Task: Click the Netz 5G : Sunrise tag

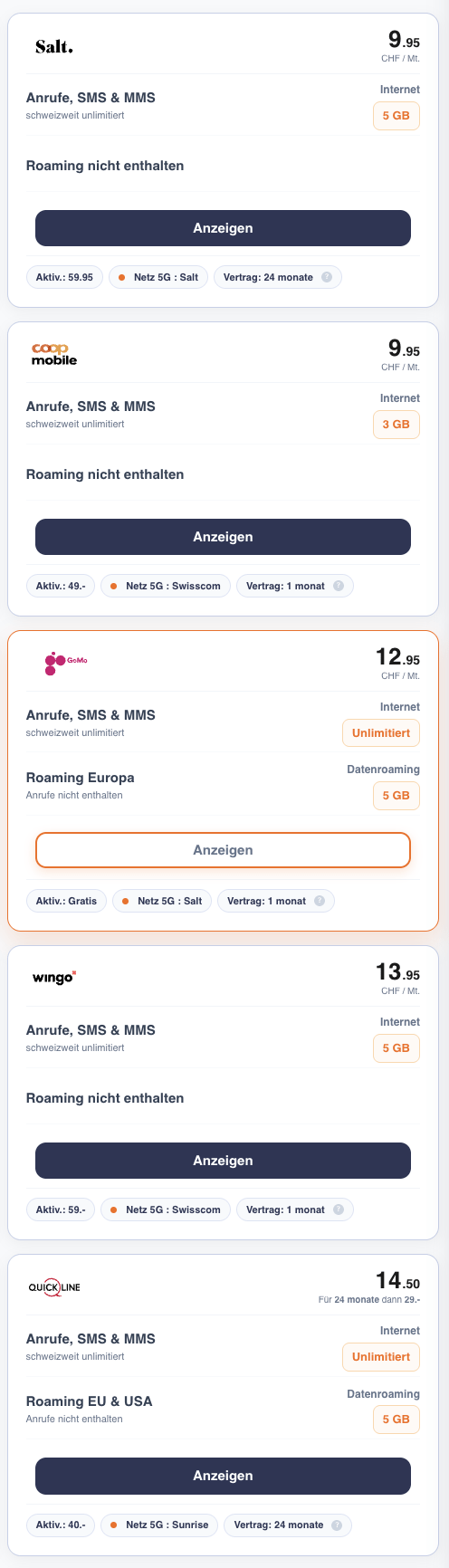Action: coord(159,1525)
